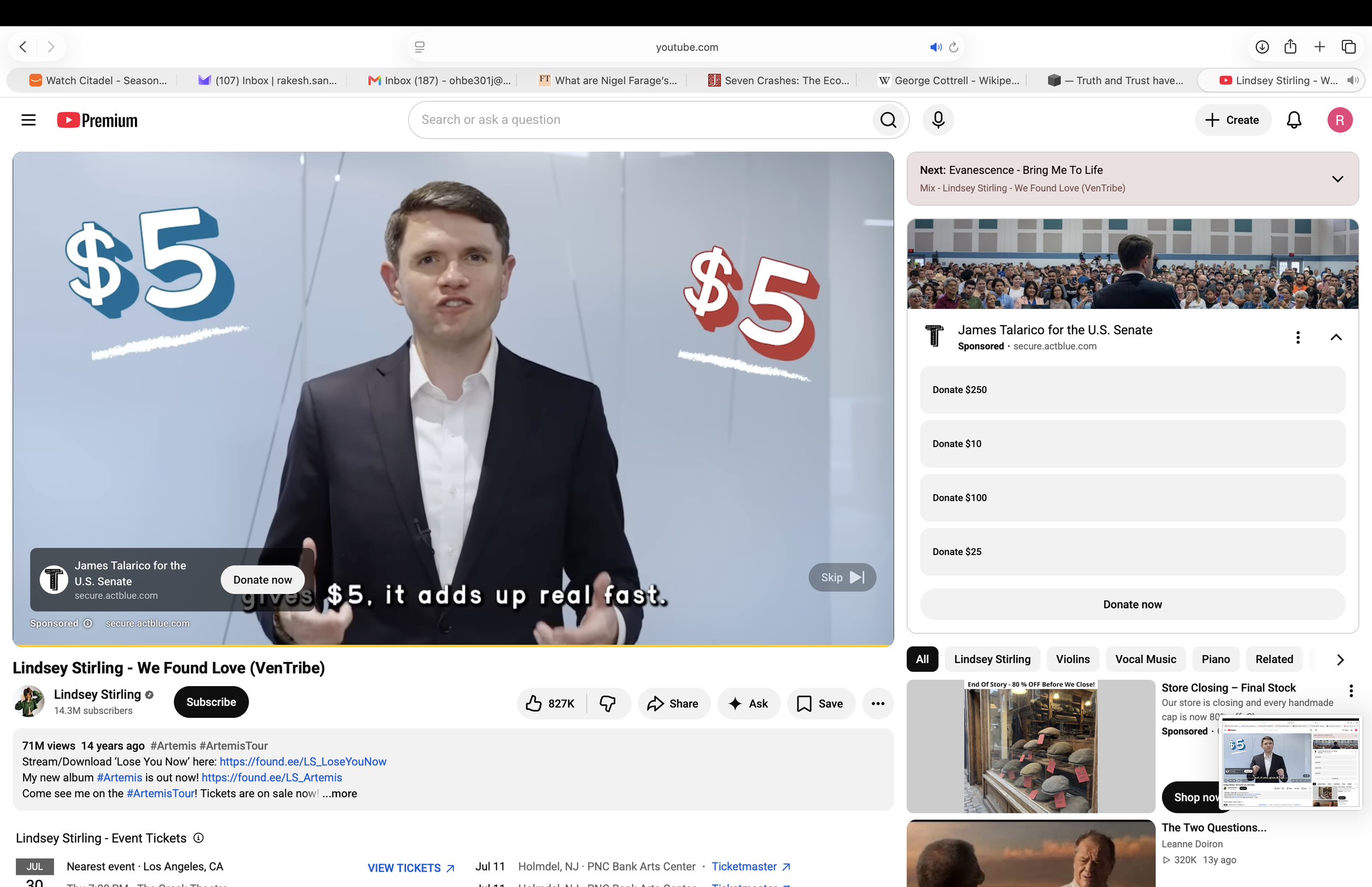Select the Lindsey Stirling filter chip
The image size is (1372, 887).
[992, 660]
